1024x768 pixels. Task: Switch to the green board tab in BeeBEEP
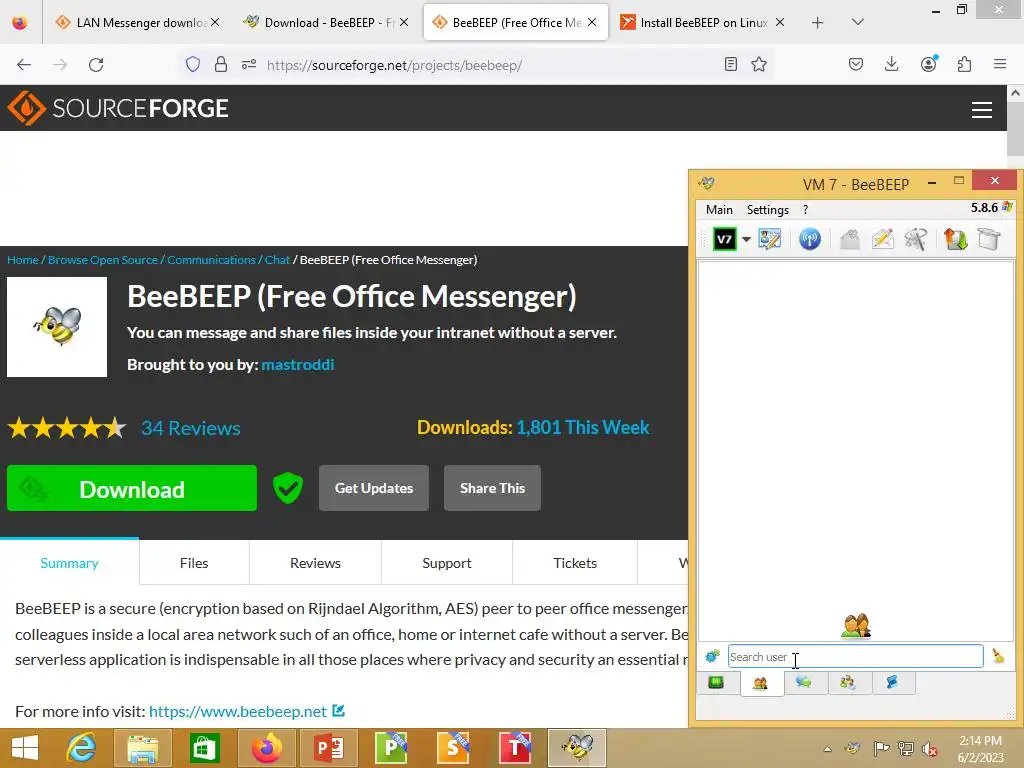[x=716, y=683]
